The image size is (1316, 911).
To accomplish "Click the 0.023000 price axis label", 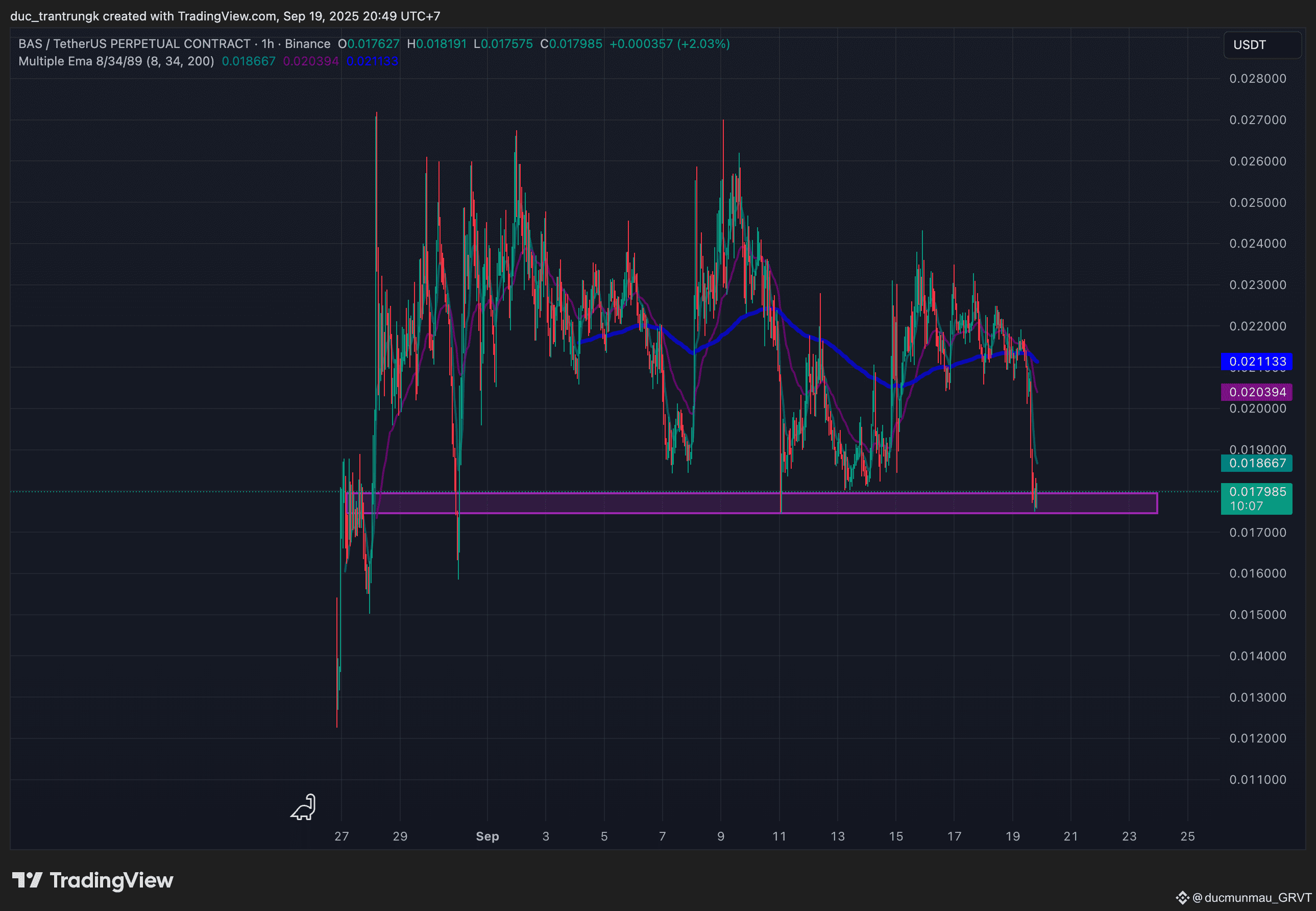I will [1258, 285].
